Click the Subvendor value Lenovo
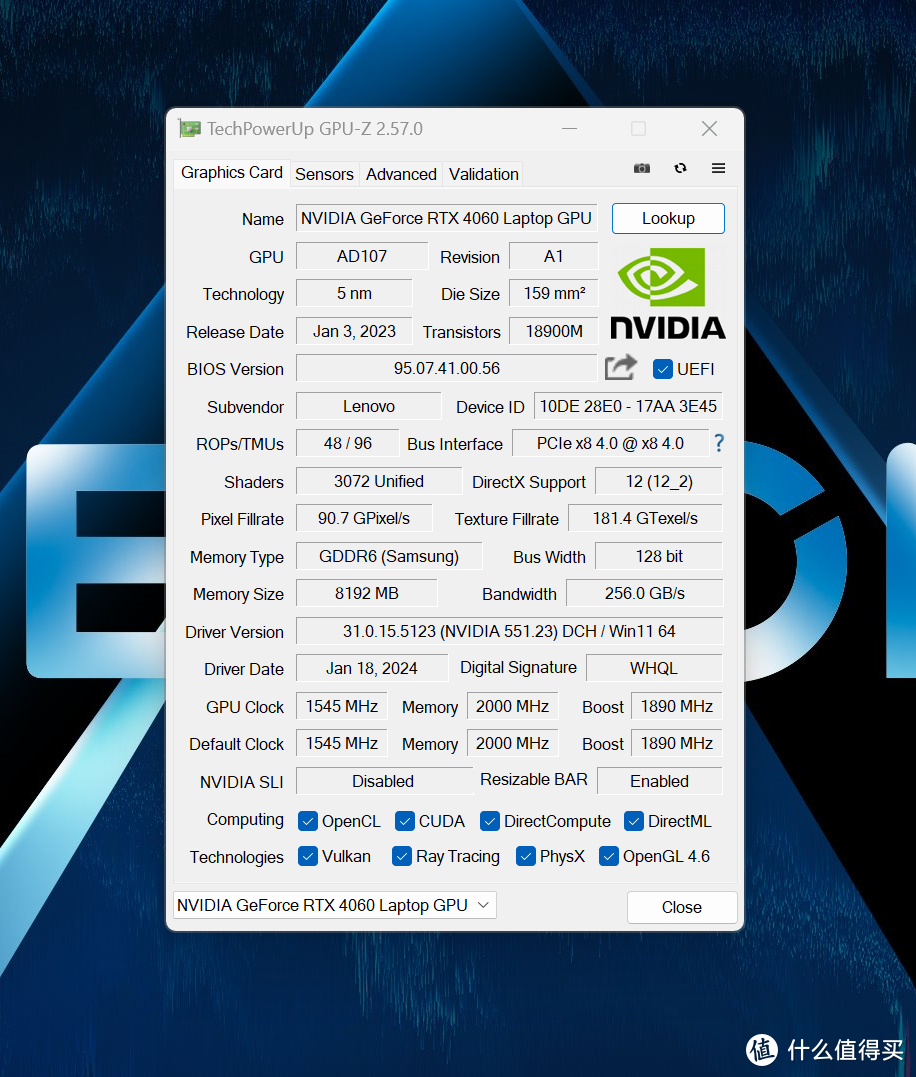 (369, 406)
